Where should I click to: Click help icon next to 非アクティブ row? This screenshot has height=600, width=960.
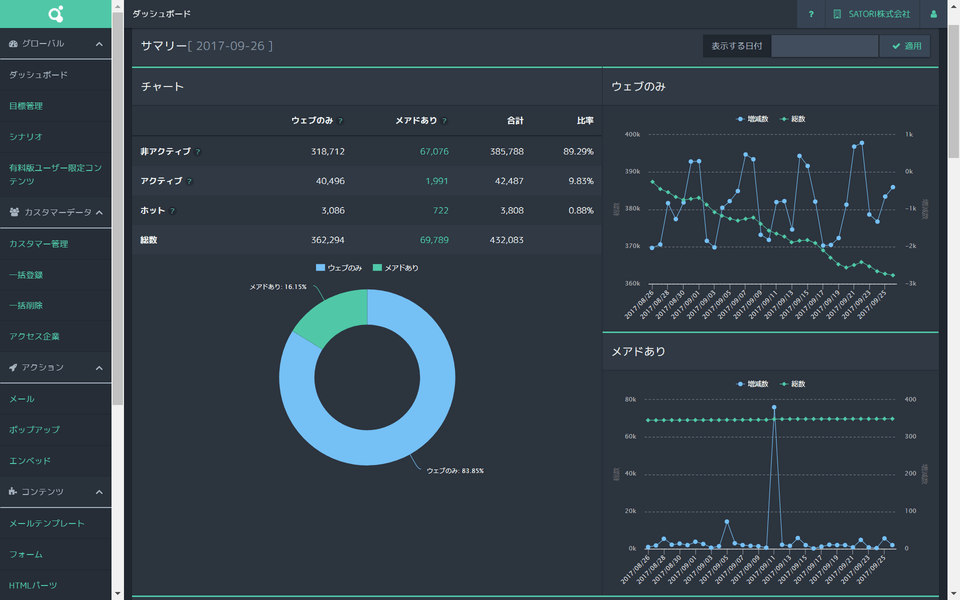click(x=198, y=152)
